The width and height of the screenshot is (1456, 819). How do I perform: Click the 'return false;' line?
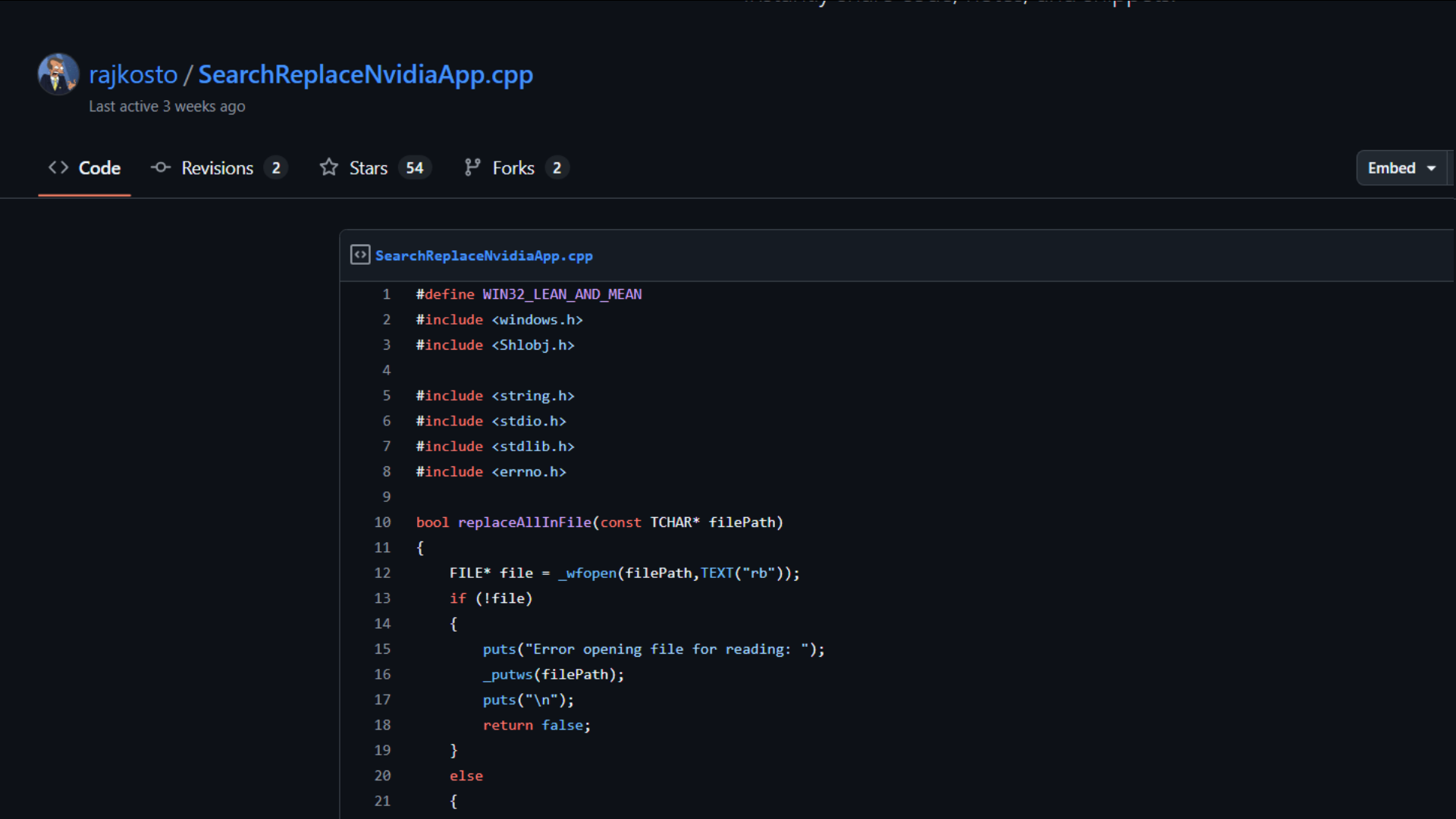point(537,725)
